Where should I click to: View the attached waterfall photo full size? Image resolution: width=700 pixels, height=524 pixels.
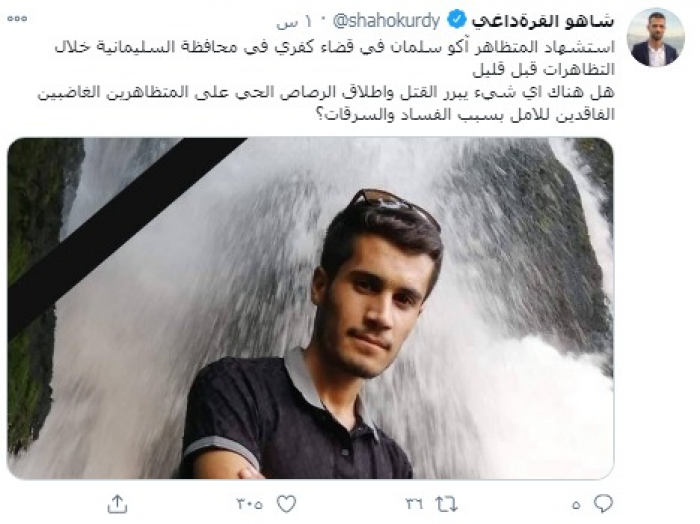tap(311, 308)
